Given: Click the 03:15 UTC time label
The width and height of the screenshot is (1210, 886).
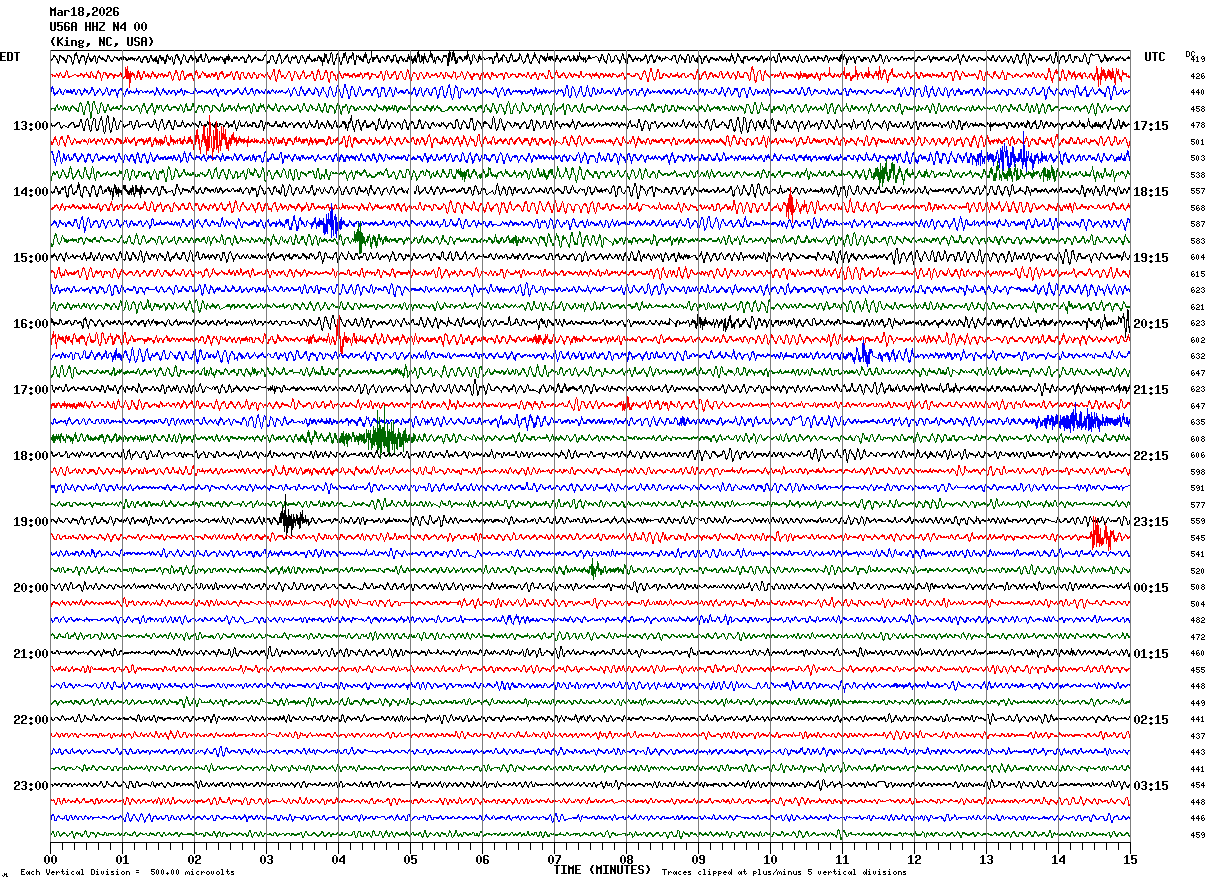Looking at the screenshot, I should click(x=1150, y=786).
